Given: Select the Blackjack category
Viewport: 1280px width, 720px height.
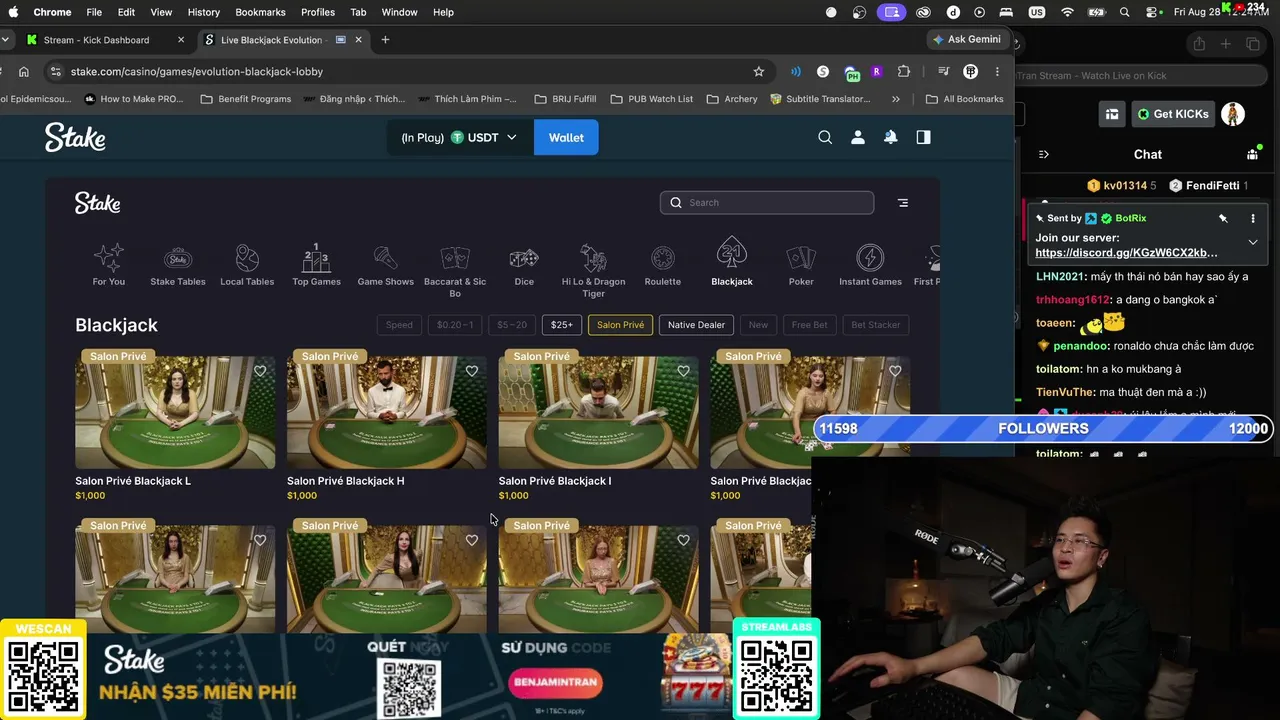Looking at the screenshot, I should point(732,263).
